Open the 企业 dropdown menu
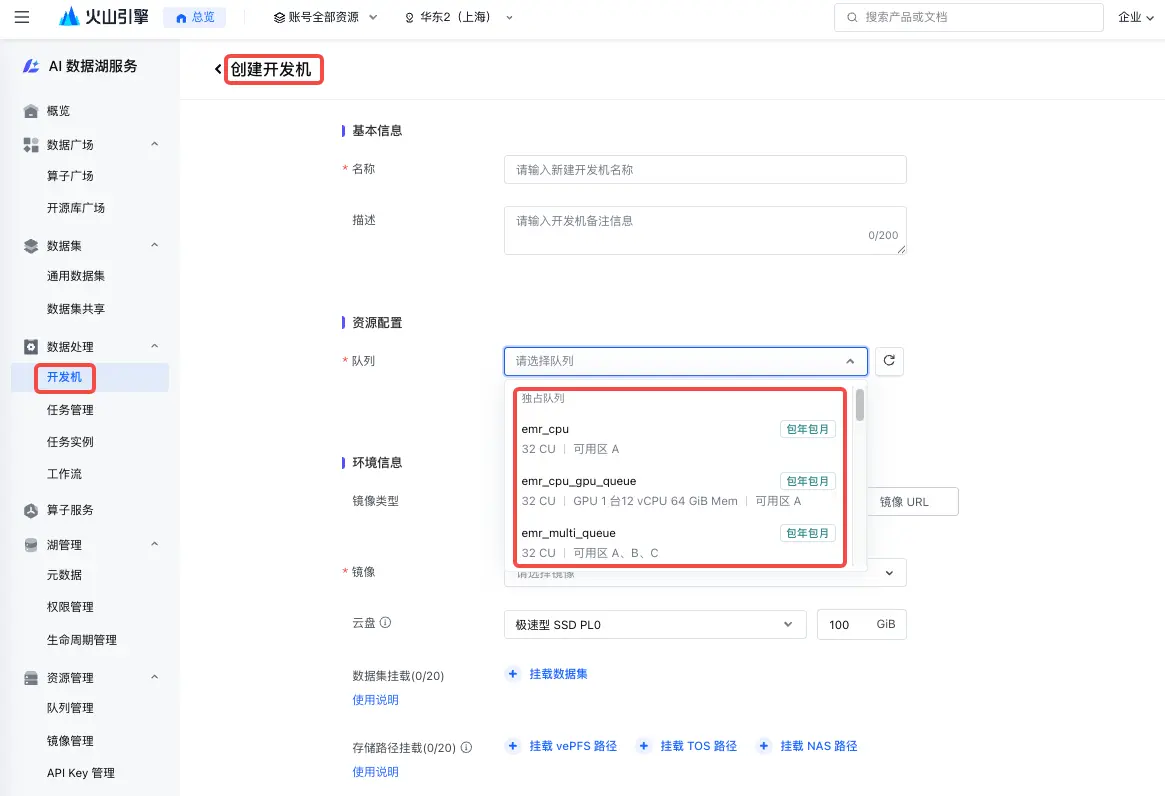The width and height of the screenshot is (1165, 796). [x=1135, y=17]
